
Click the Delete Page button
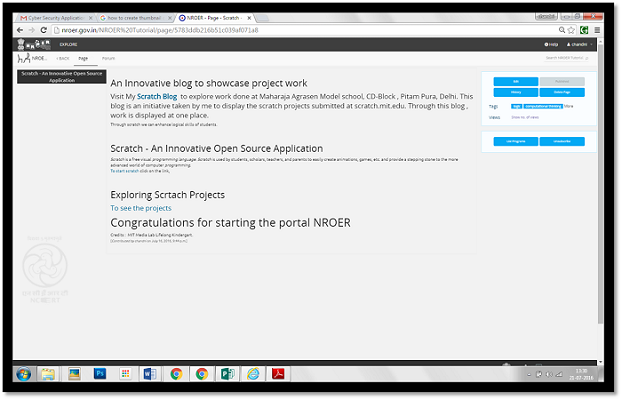point(562,92)
